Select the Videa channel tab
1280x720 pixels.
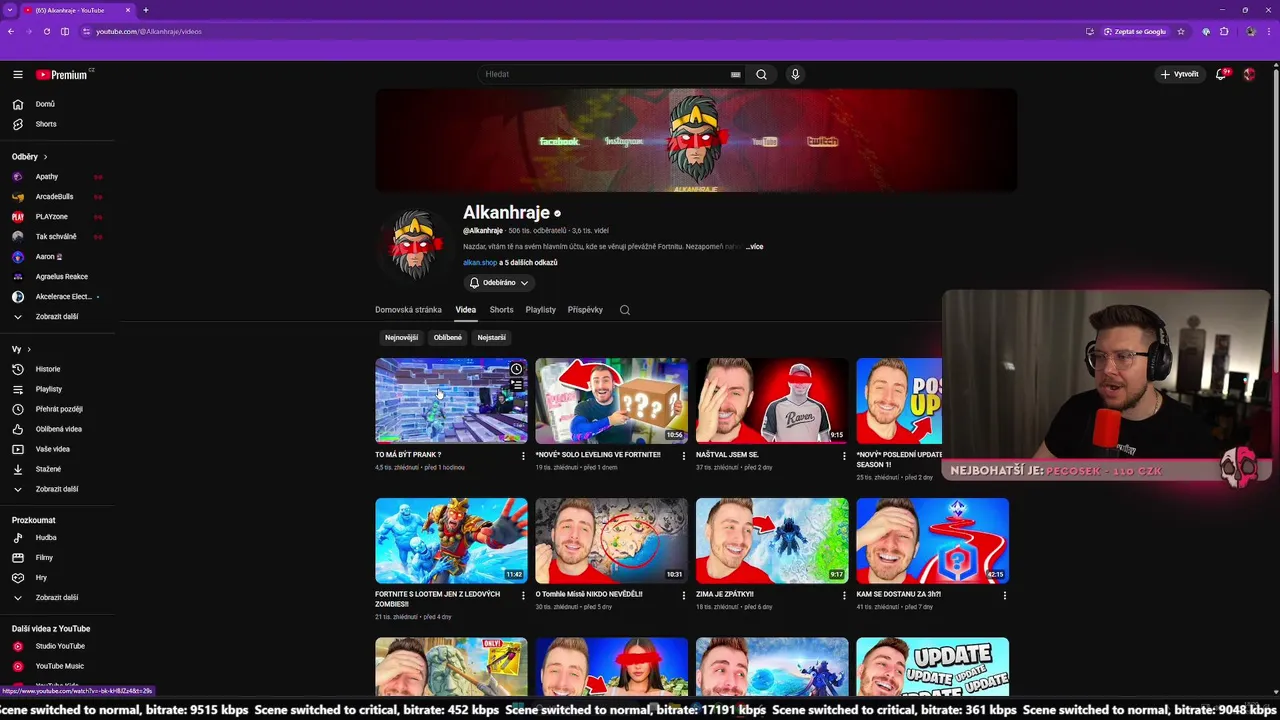pyautogui.click(x=465, y=310)
